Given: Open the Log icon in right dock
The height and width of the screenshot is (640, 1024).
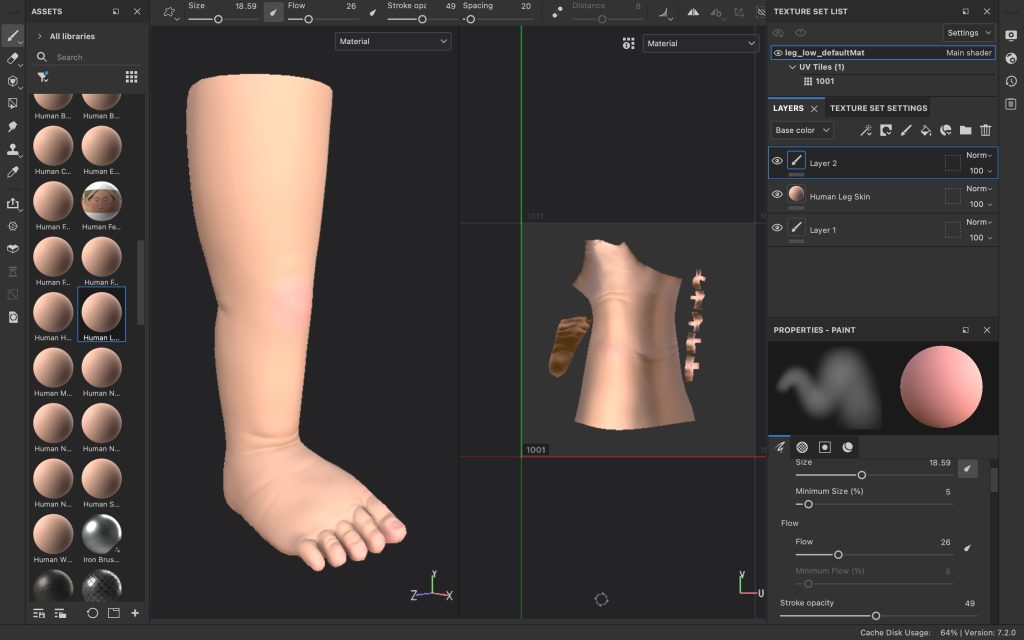Looking at the screenshot, I should [x=1011, y=104].
